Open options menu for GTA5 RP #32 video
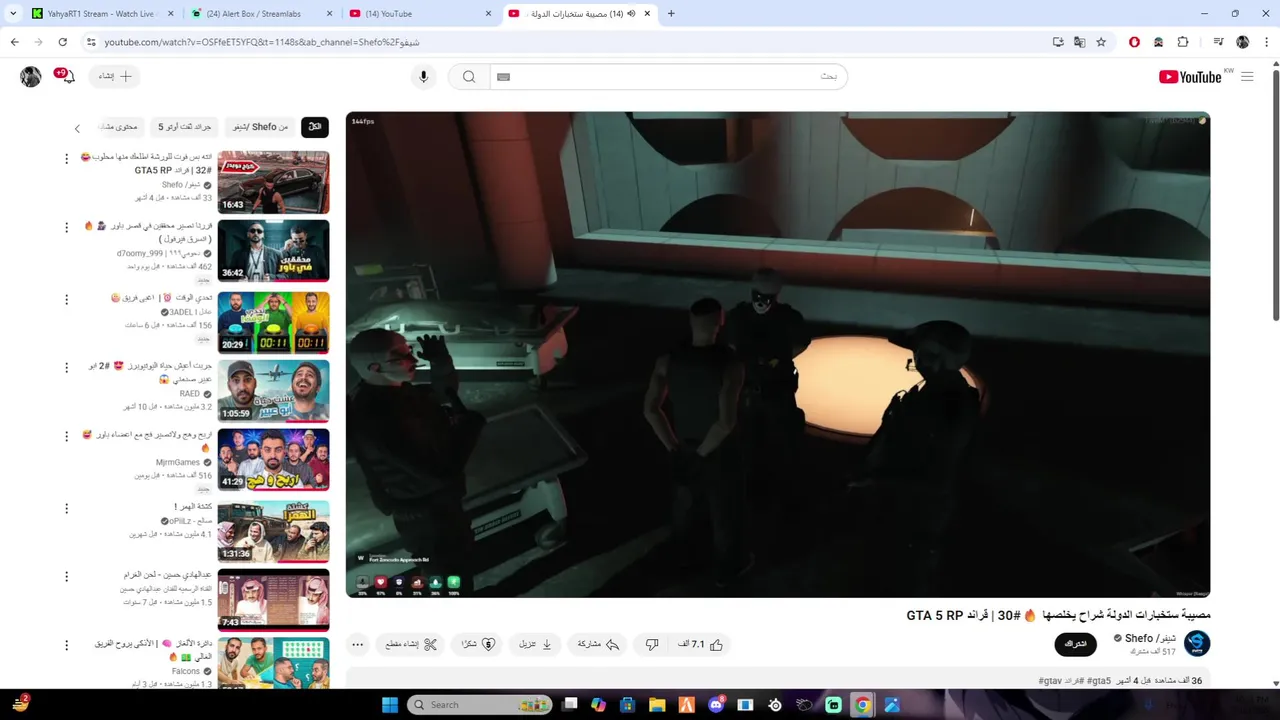Viewport: 1280px width, 720px height. (67, 159)
